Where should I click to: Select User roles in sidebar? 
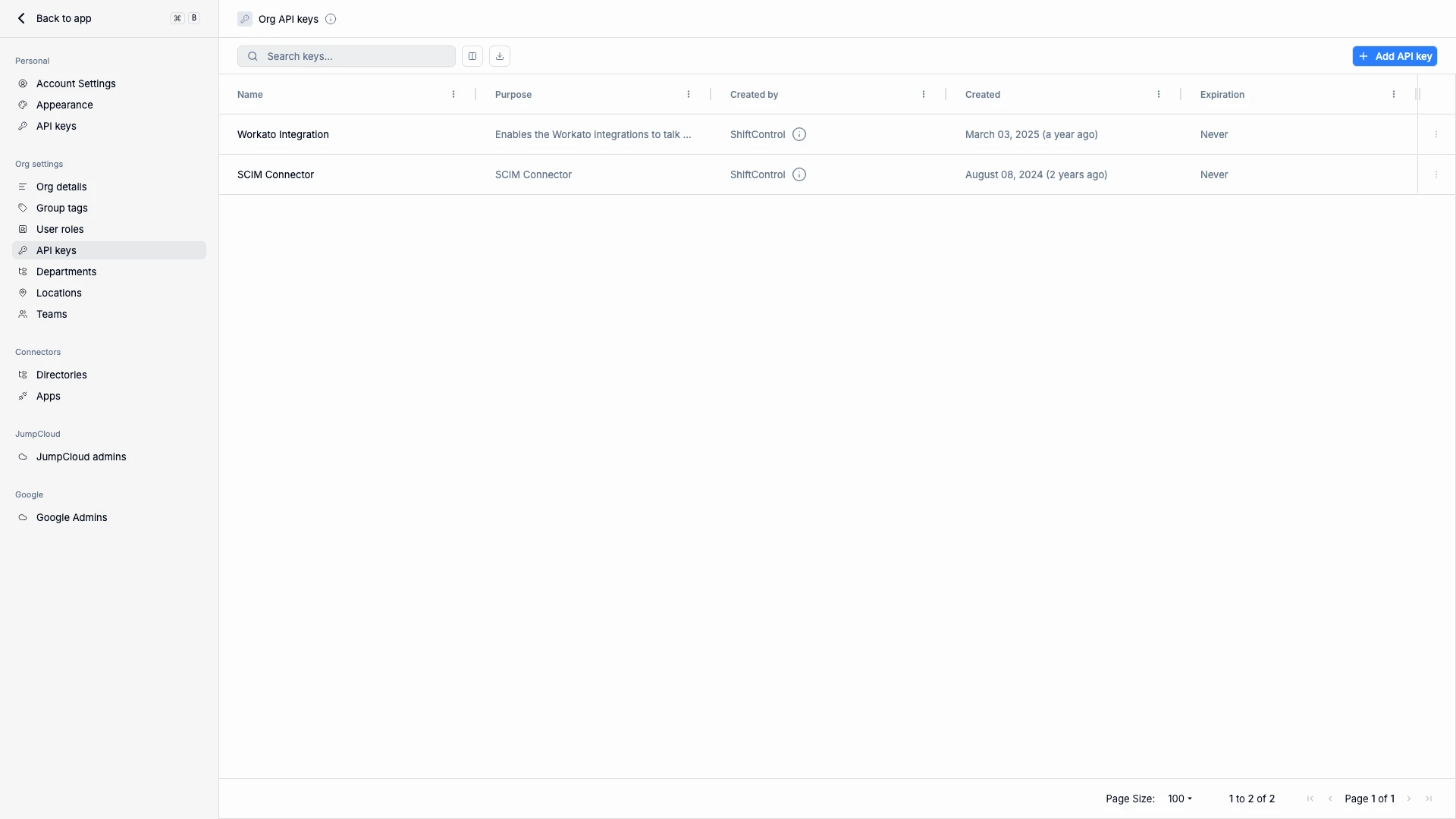[60, 229]
